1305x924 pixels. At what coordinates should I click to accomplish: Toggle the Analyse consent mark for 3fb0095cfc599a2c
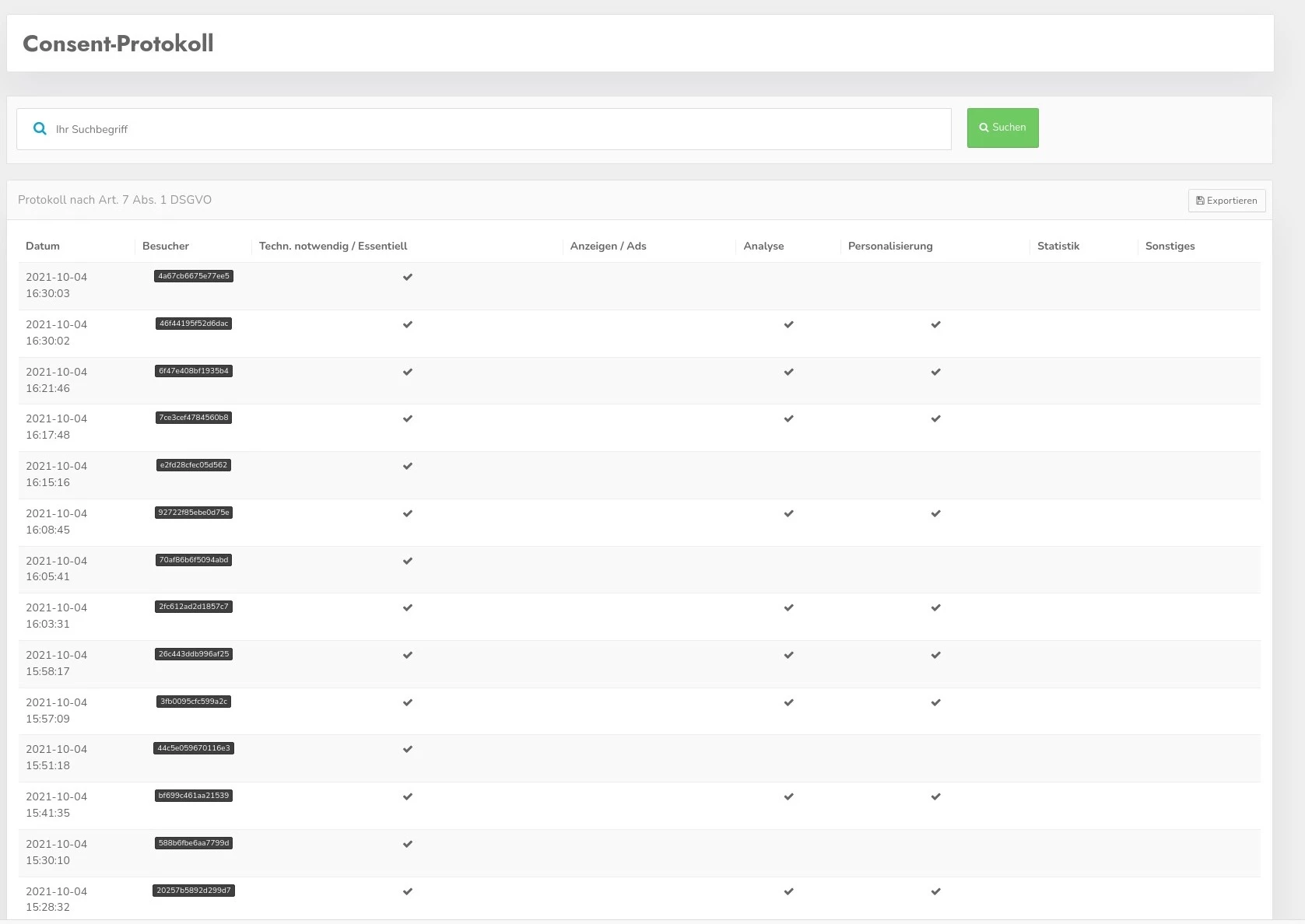point(788,702)
